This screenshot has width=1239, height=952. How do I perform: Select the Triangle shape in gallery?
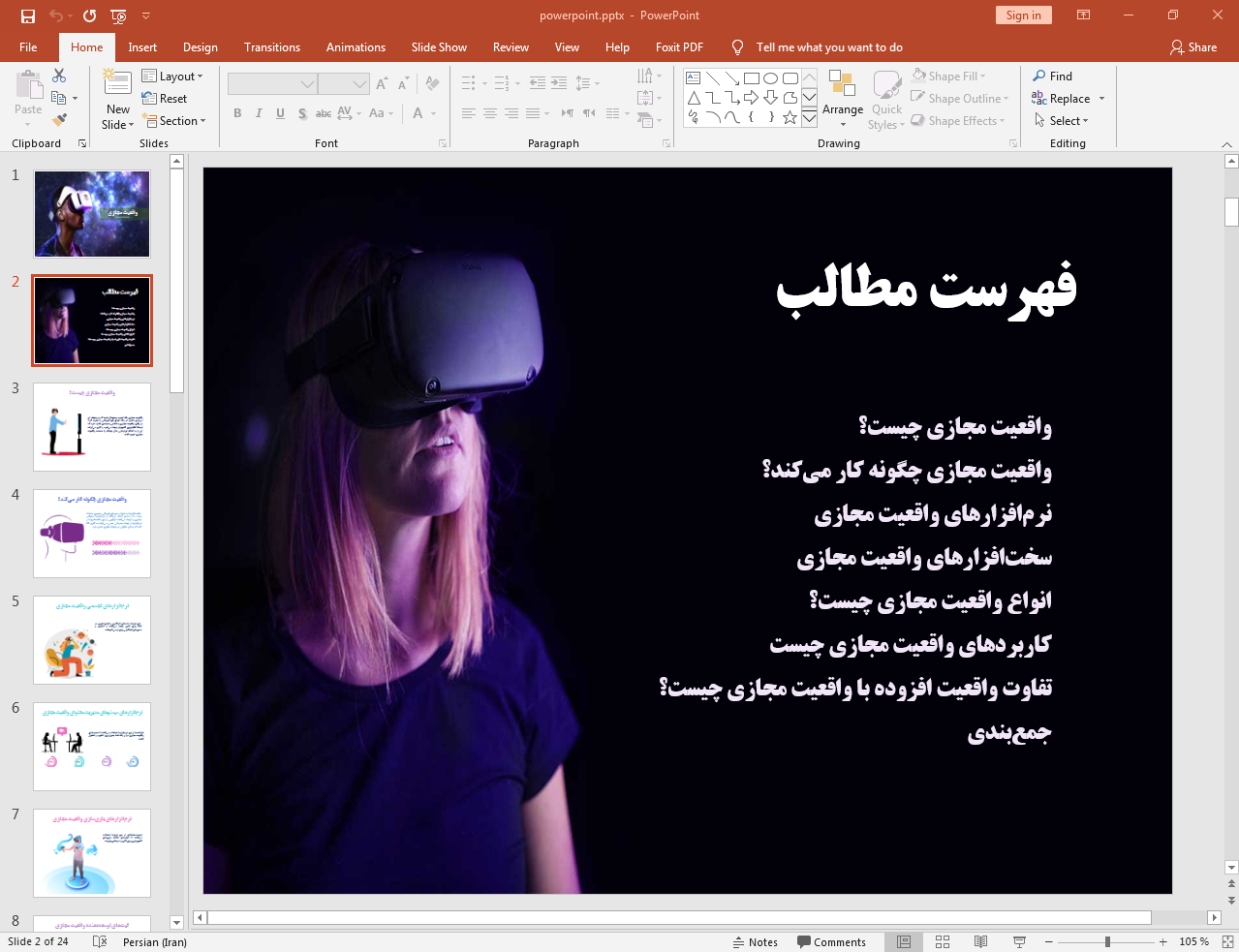pyautogui.click(x=694, y=98)
